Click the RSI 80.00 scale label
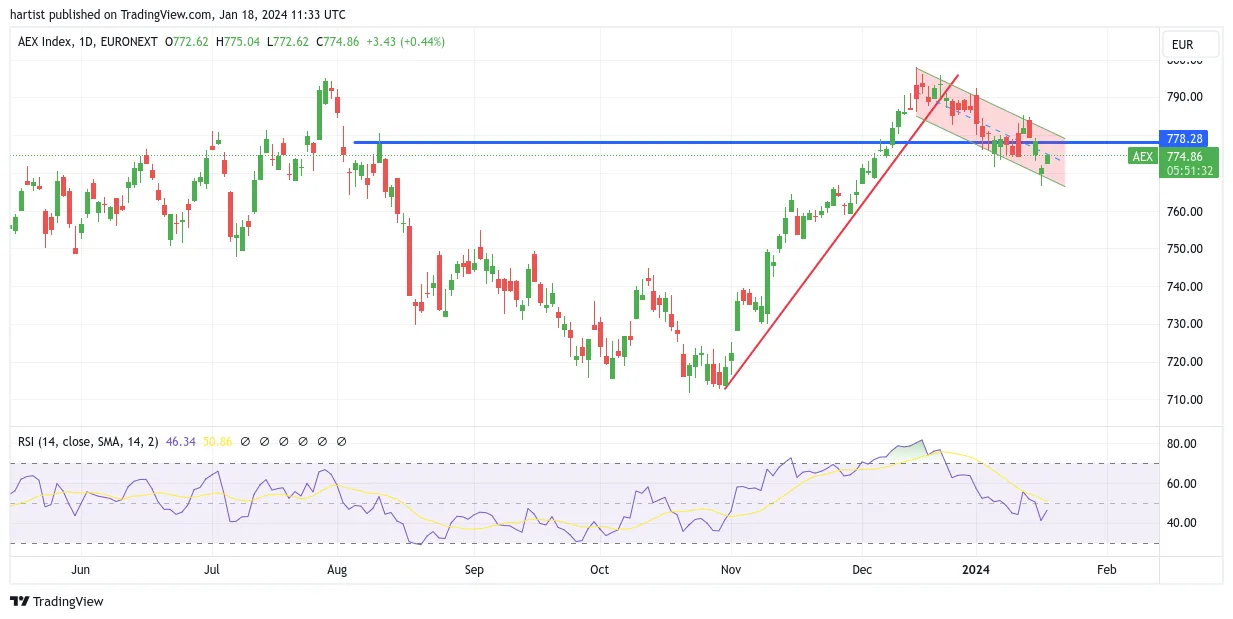The height and width of the screenshot is (619, 1233). point(1181,444)
